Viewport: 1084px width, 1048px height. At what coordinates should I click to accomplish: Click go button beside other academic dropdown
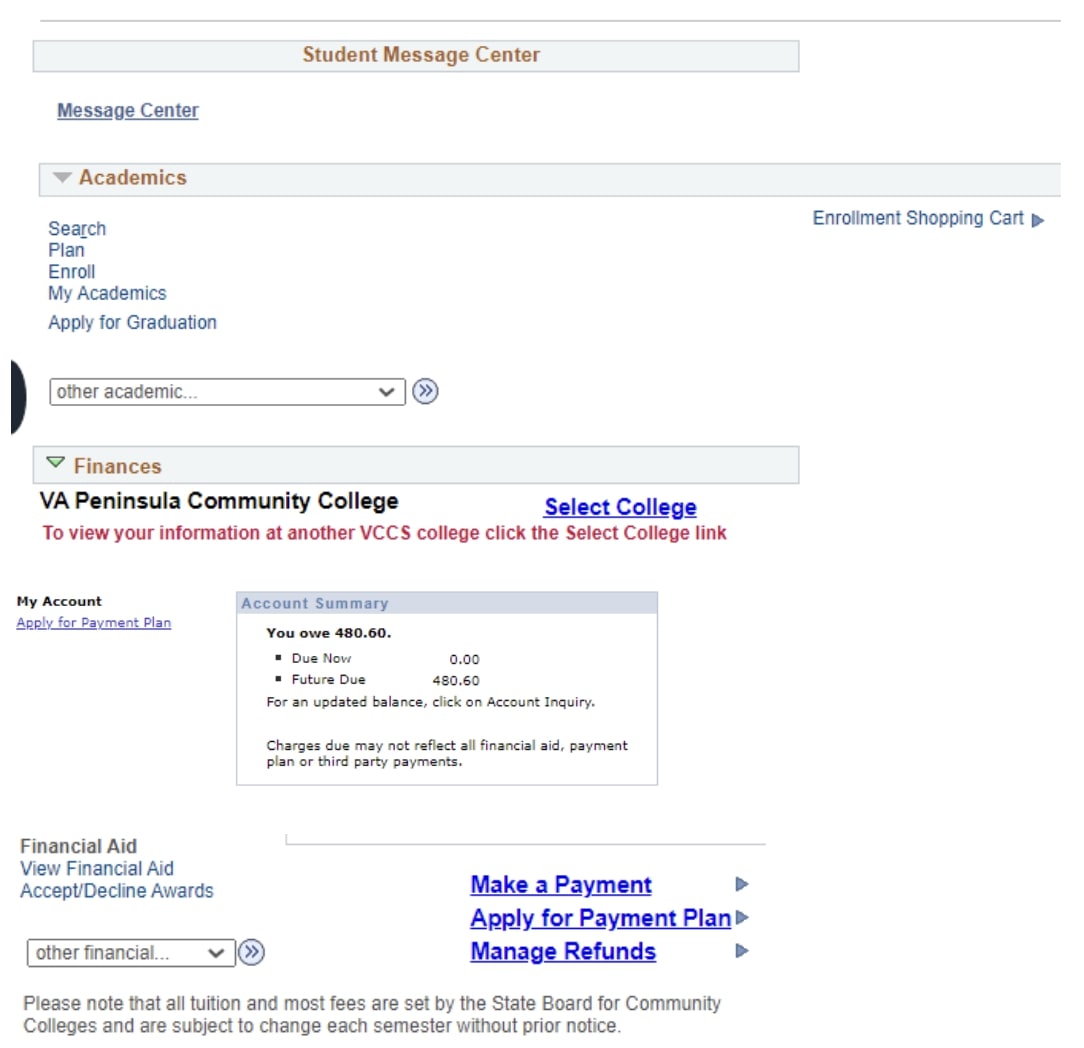click(426, 392)
